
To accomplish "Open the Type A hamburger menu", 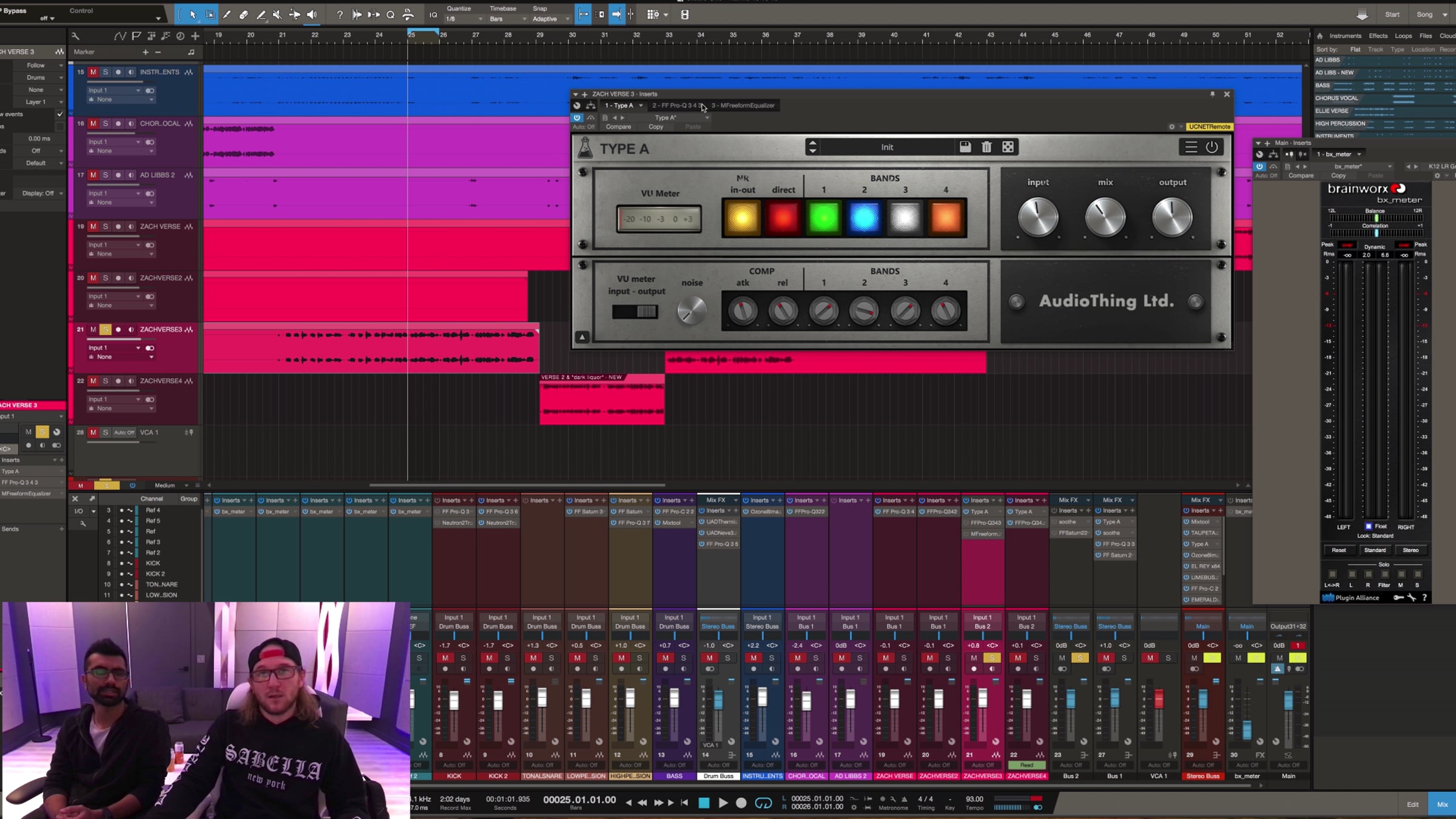I will (x=1191, y=147).
